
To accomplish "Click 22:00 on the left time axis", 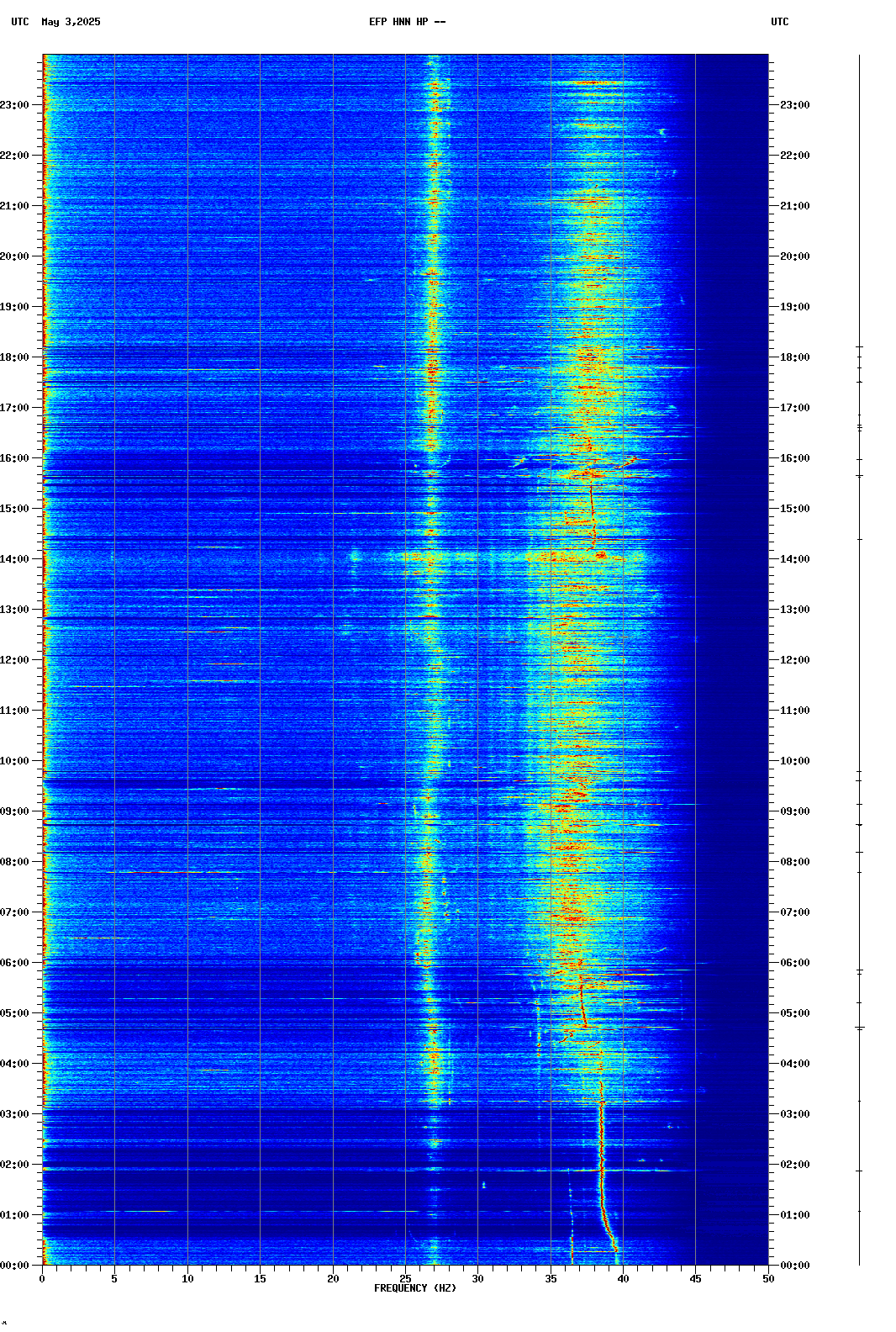I will pos(15,156).
